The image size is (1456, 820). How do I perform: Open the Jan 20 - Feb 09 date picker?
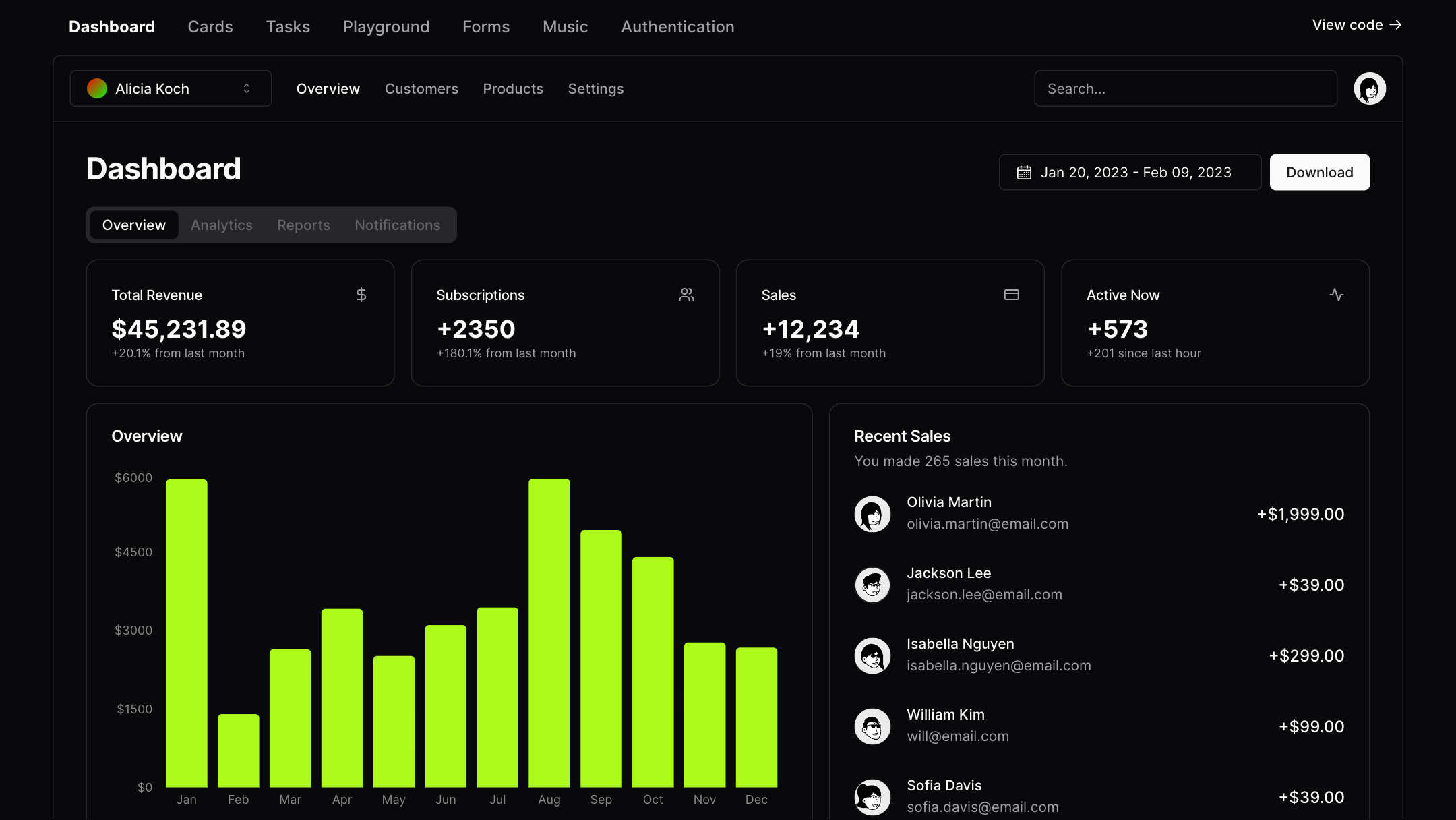1130,173
